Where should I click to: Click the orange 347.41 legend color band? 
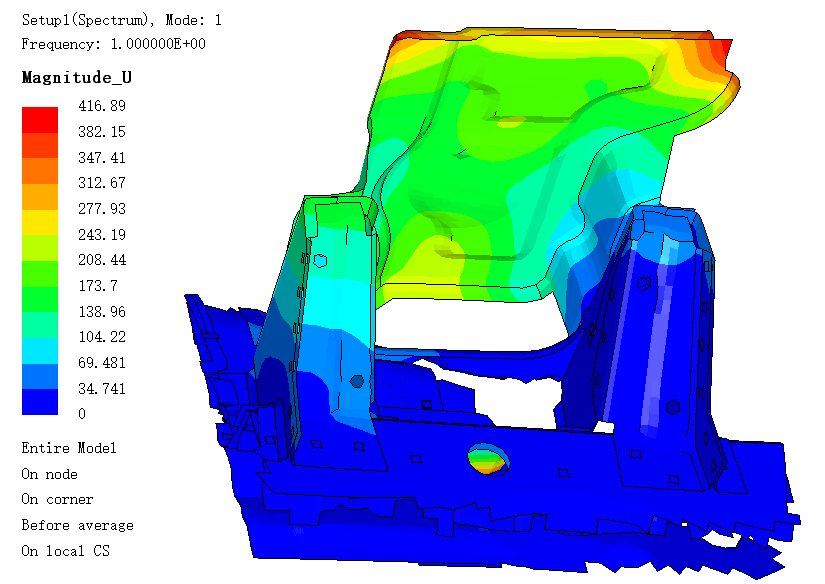(x=40, y=171)
